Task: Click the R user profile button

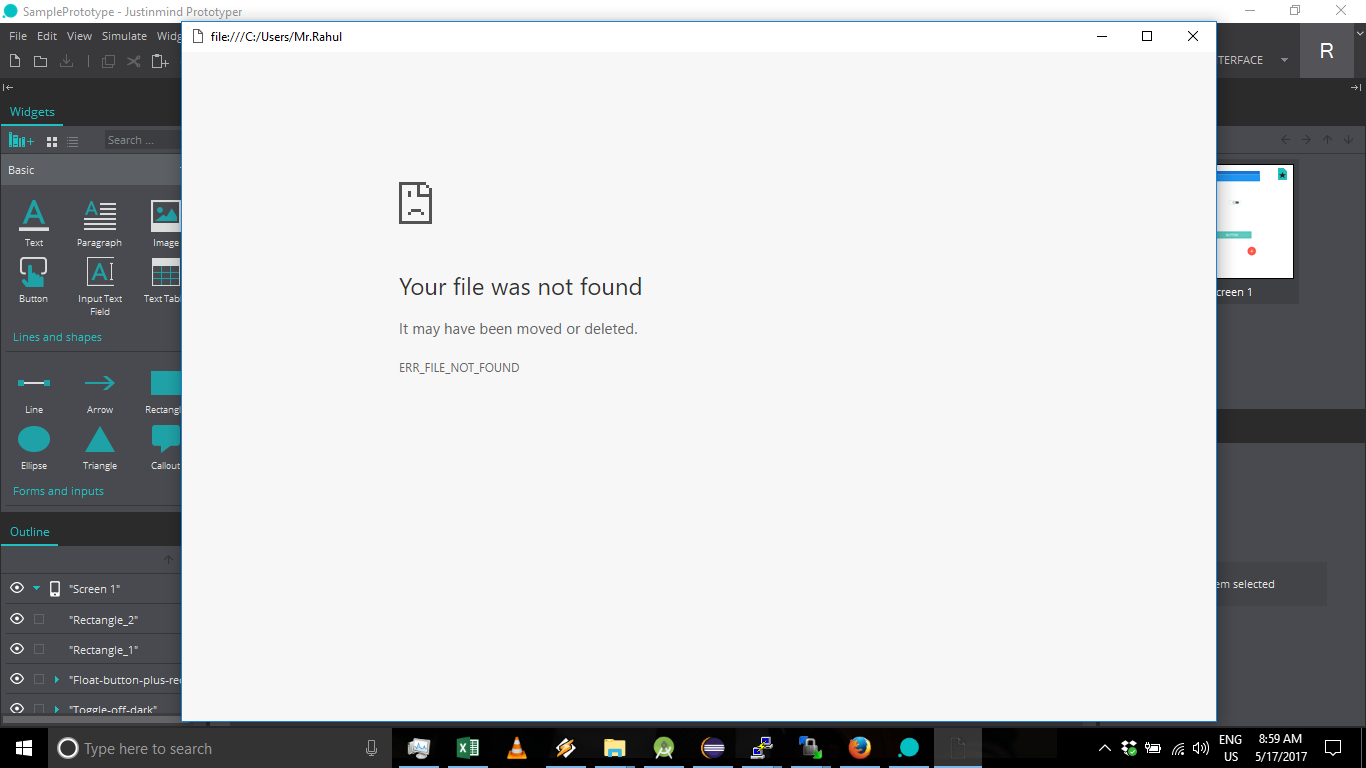Action: click(1326, 52)
